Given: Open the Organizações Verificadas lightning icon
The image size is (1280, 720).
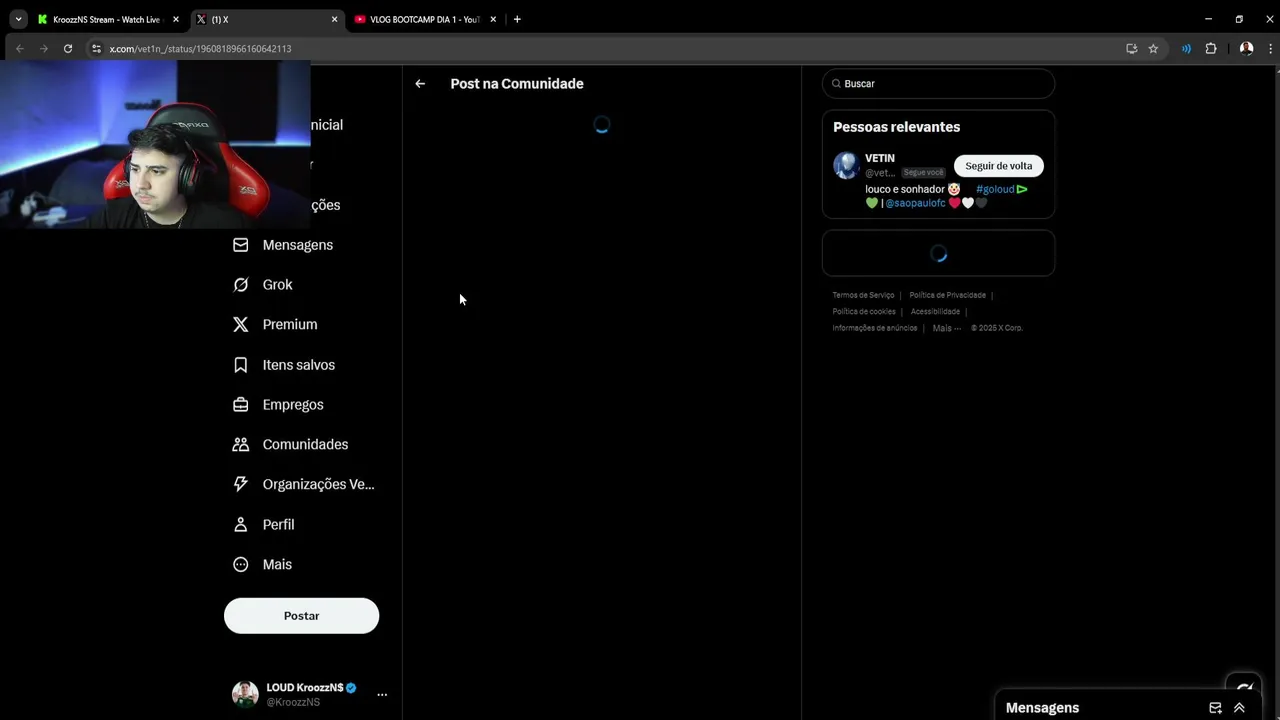Looking at the screenshot, I should click(240, 484).
